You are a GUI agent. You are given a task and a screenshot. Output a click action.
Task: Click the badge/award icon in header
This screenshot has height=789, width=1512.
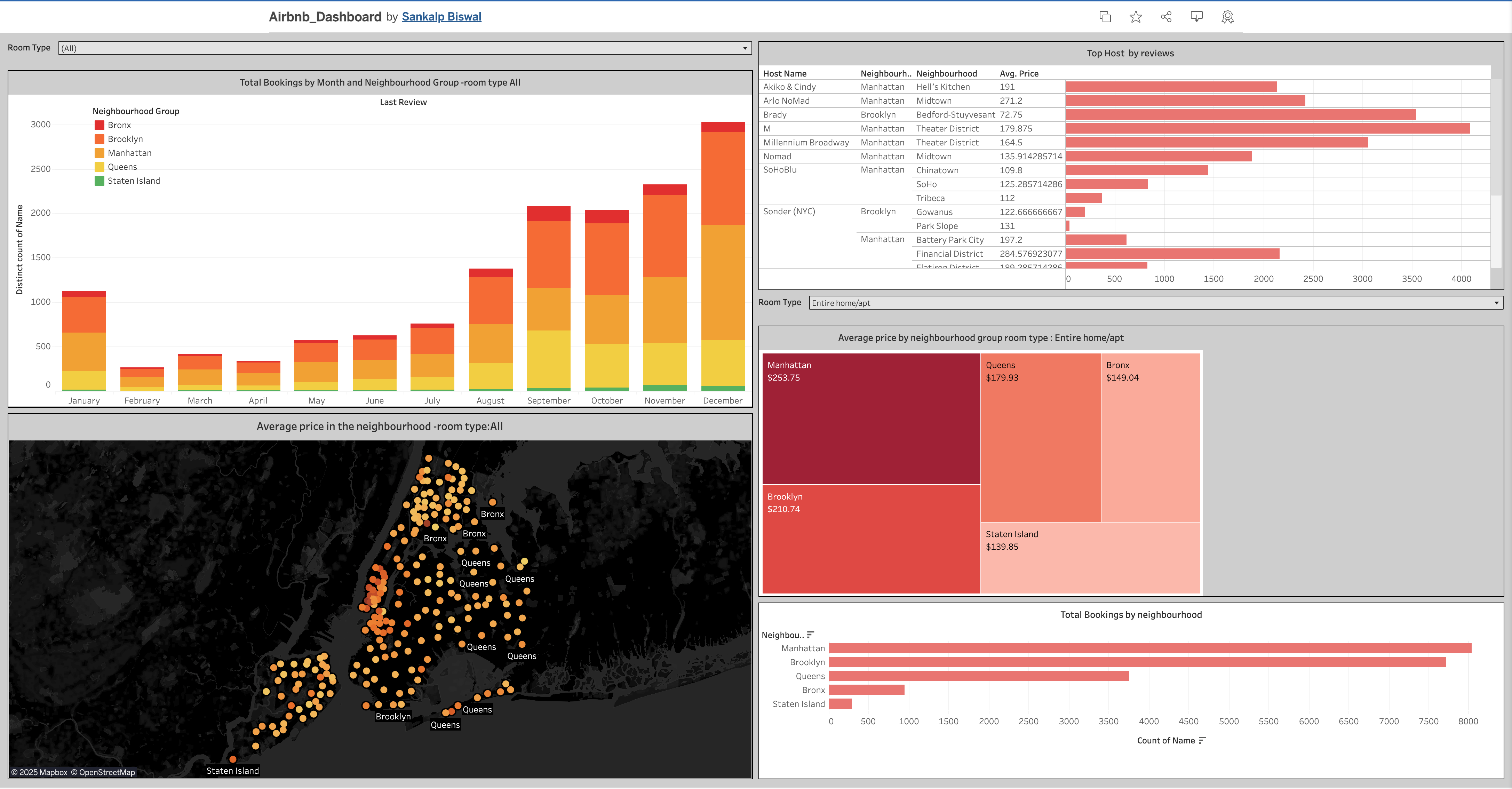pyautogui.click(x=1227, y=17)
